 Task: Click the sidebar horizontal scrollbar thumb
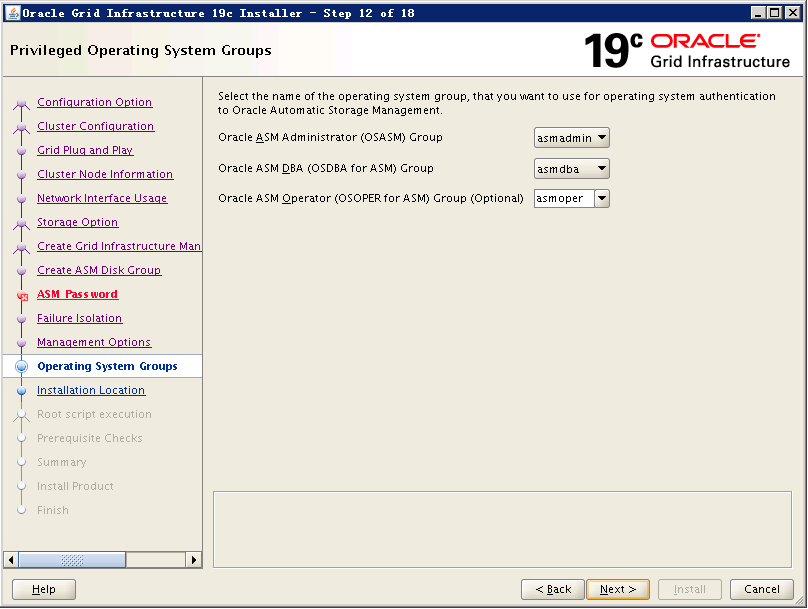coord(72,560)
